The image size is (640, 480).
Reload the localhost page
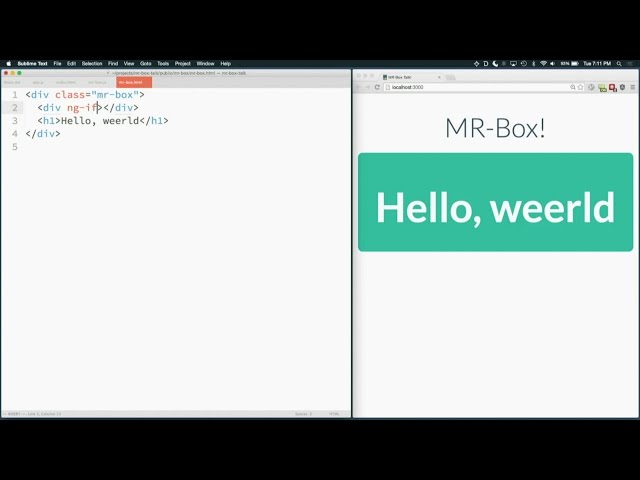coord(377,87)
